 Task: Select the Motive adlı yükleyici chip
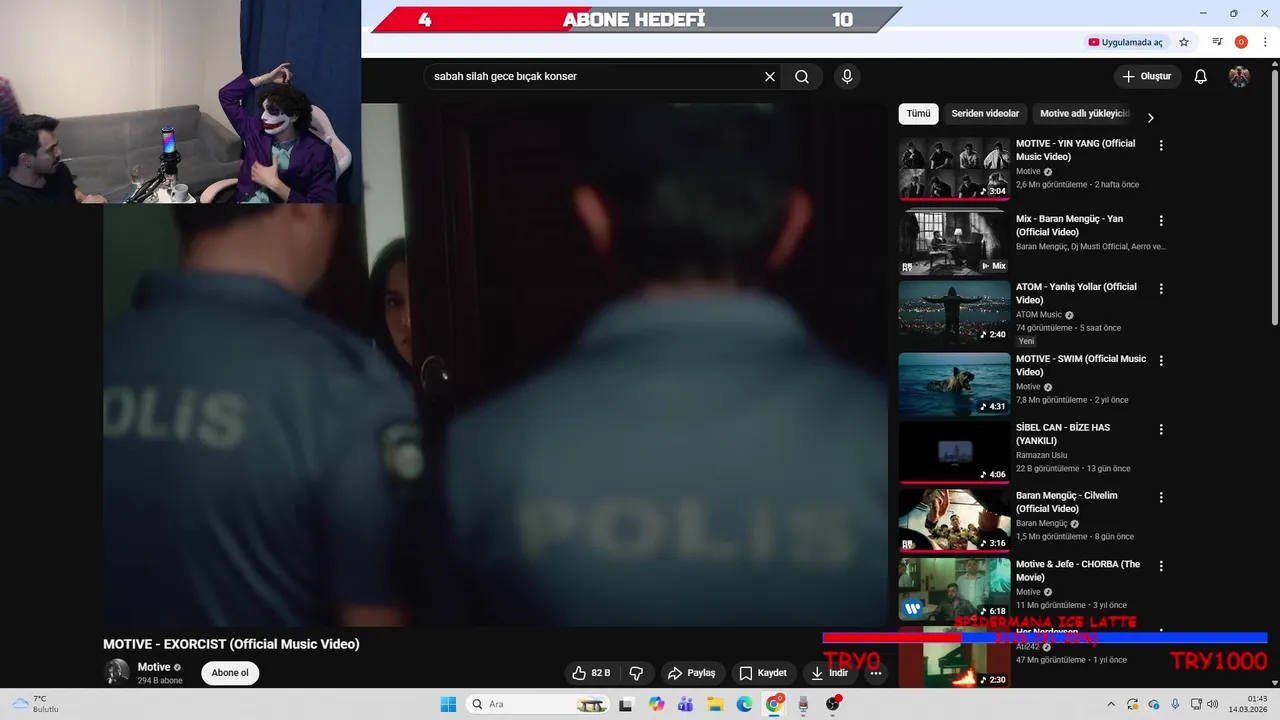tap(1084, 114)
